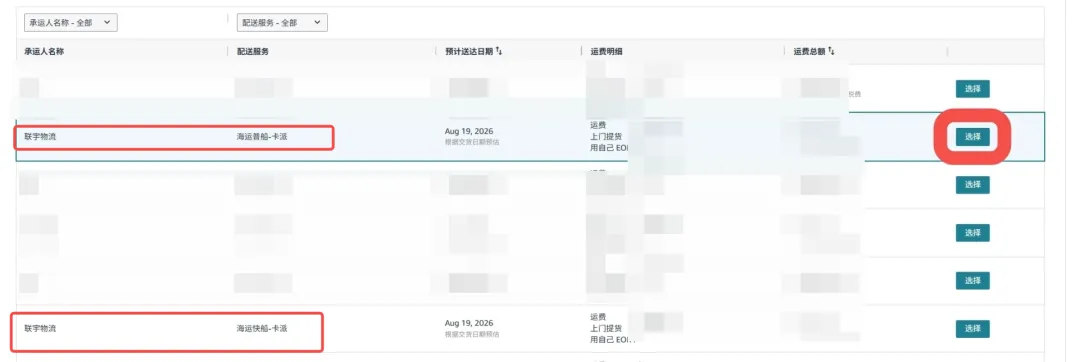Click the 承运人名称 column header
The height and width of the screenshot is (362, 1080).
click(x=44, y=52)
